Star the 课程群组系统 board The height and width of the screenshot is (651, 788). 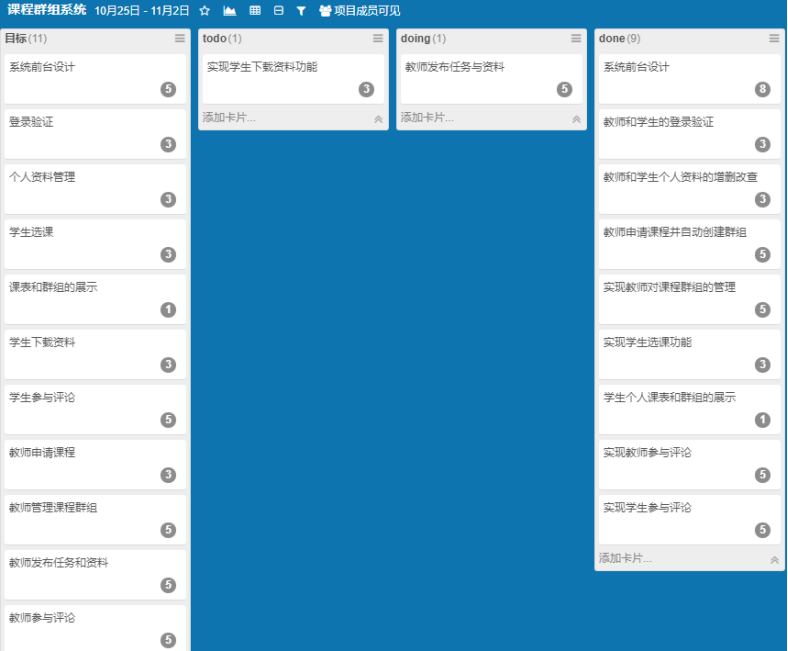pyautogui.click(x=205, y=11)
